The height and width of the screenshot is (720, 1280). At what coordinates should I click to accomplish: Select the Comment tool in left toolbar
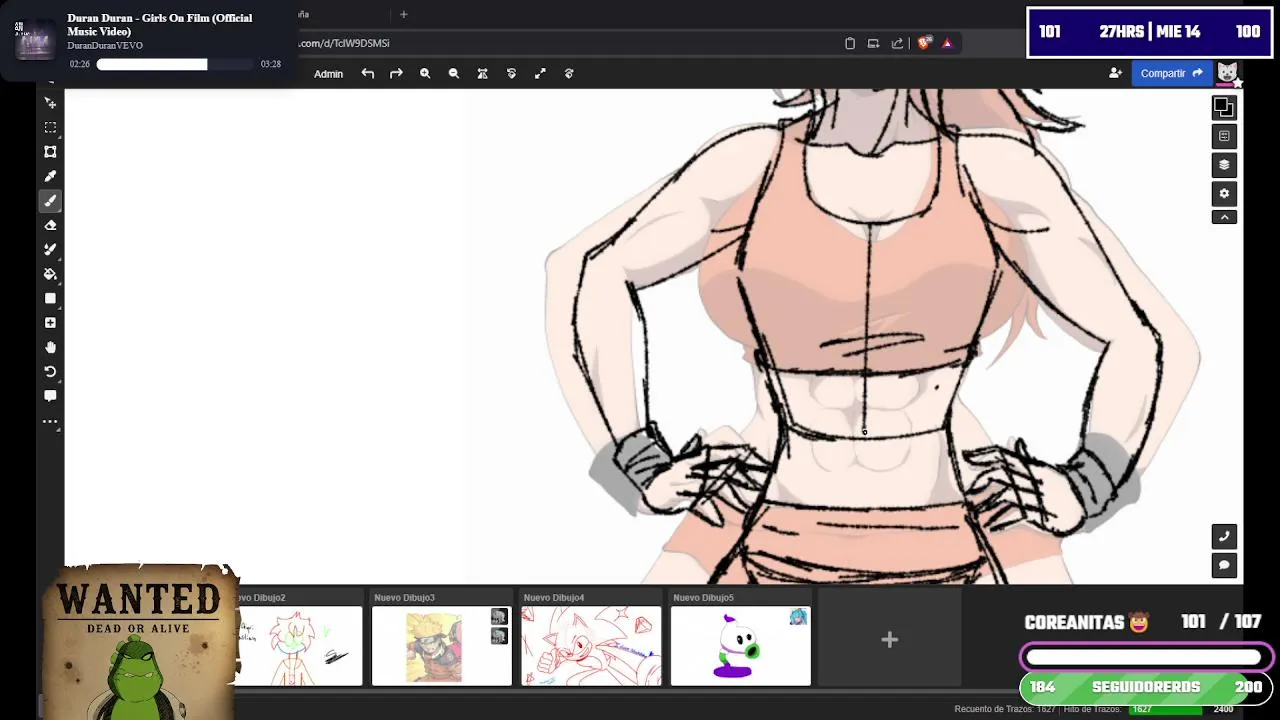[50, 396]
